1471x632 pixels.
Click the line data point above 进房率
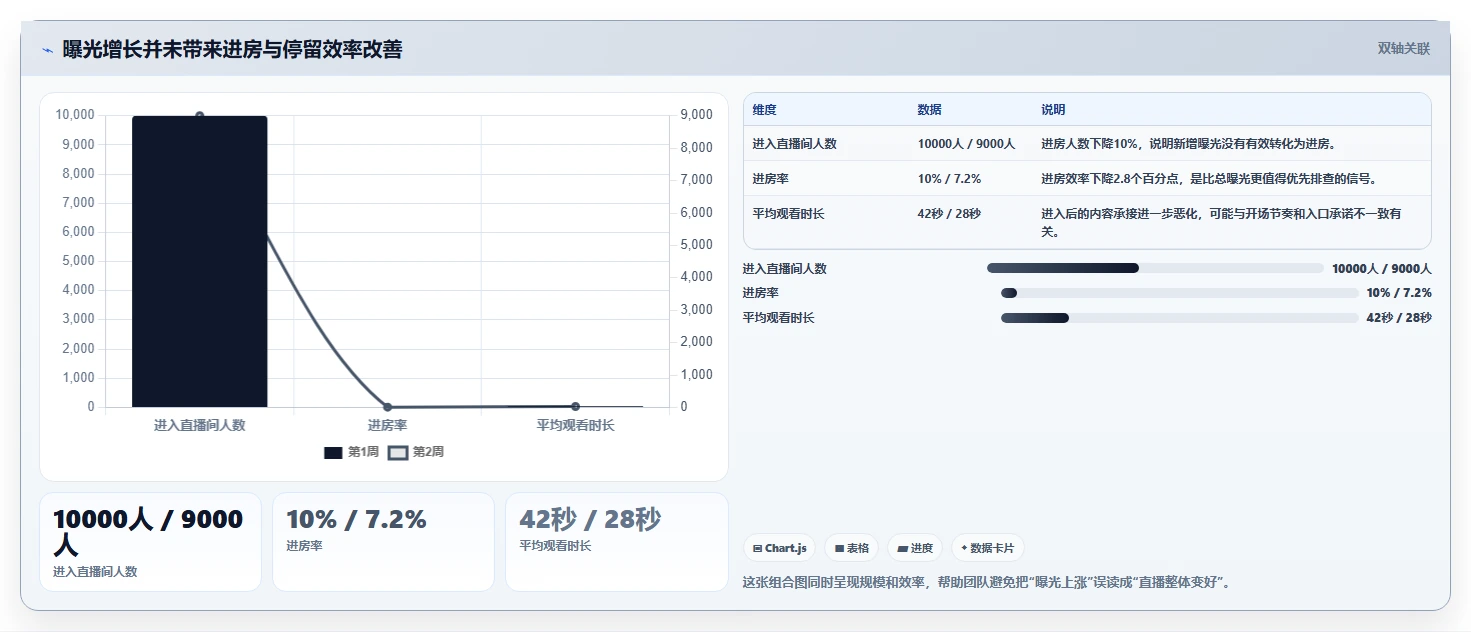[387, 407]
